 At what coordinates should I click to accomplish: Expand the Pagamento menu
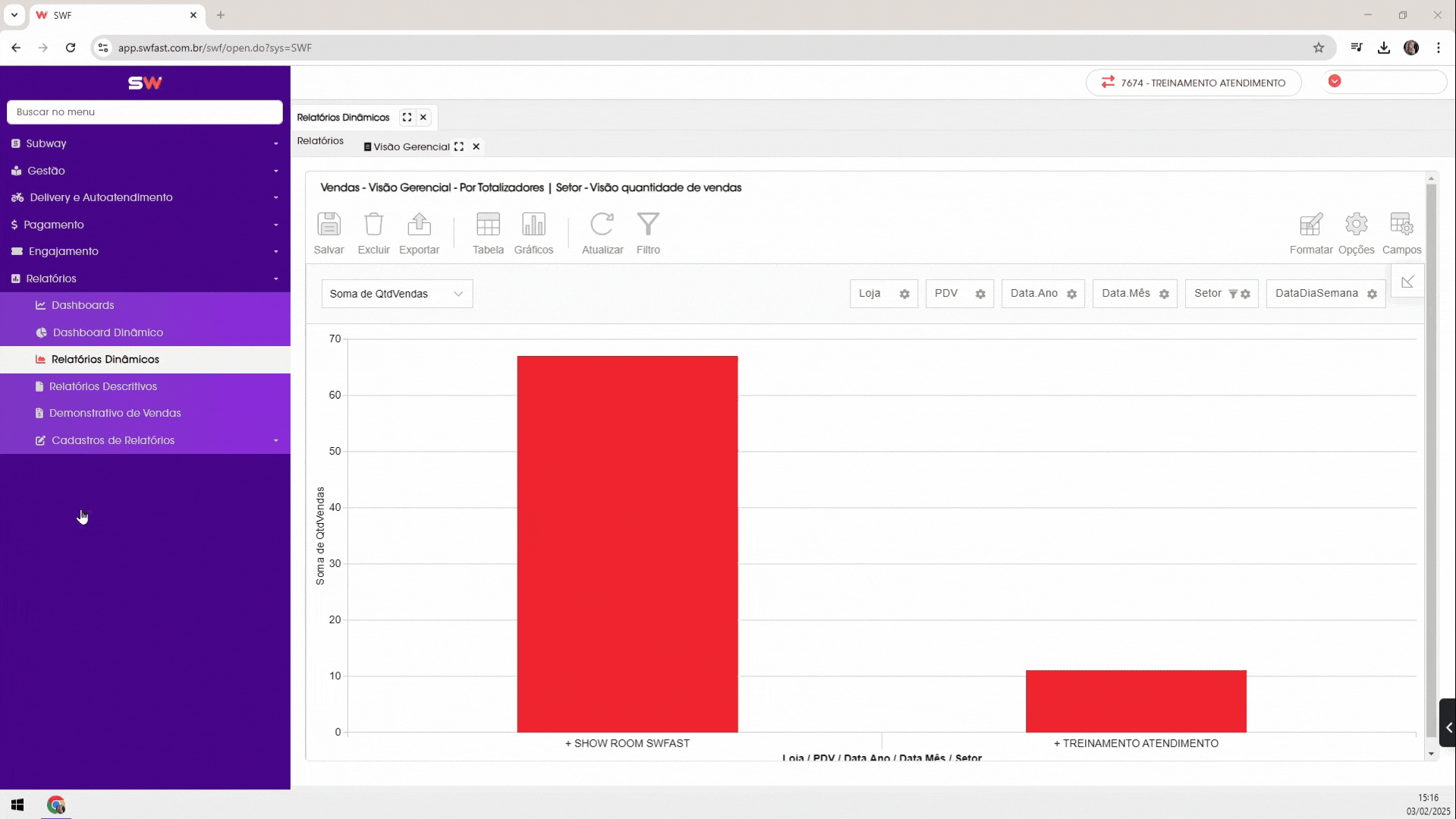click(x=145, y=225)
